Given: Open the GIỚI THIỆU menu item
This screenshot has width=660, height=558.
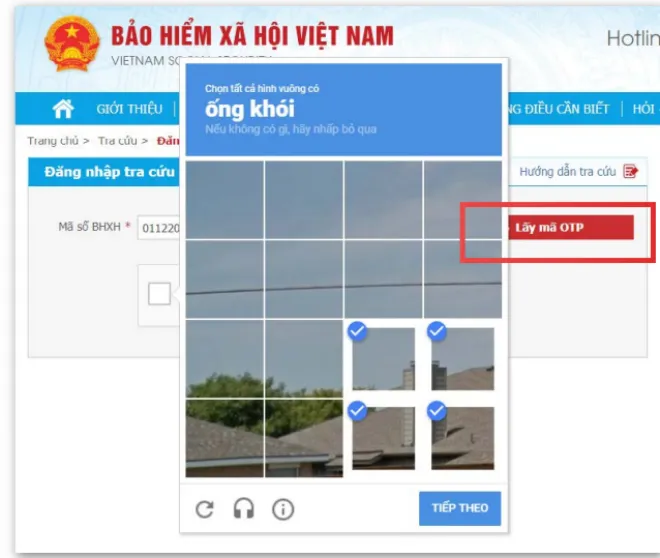Looking at the screenshot, I should pos(129,109).
